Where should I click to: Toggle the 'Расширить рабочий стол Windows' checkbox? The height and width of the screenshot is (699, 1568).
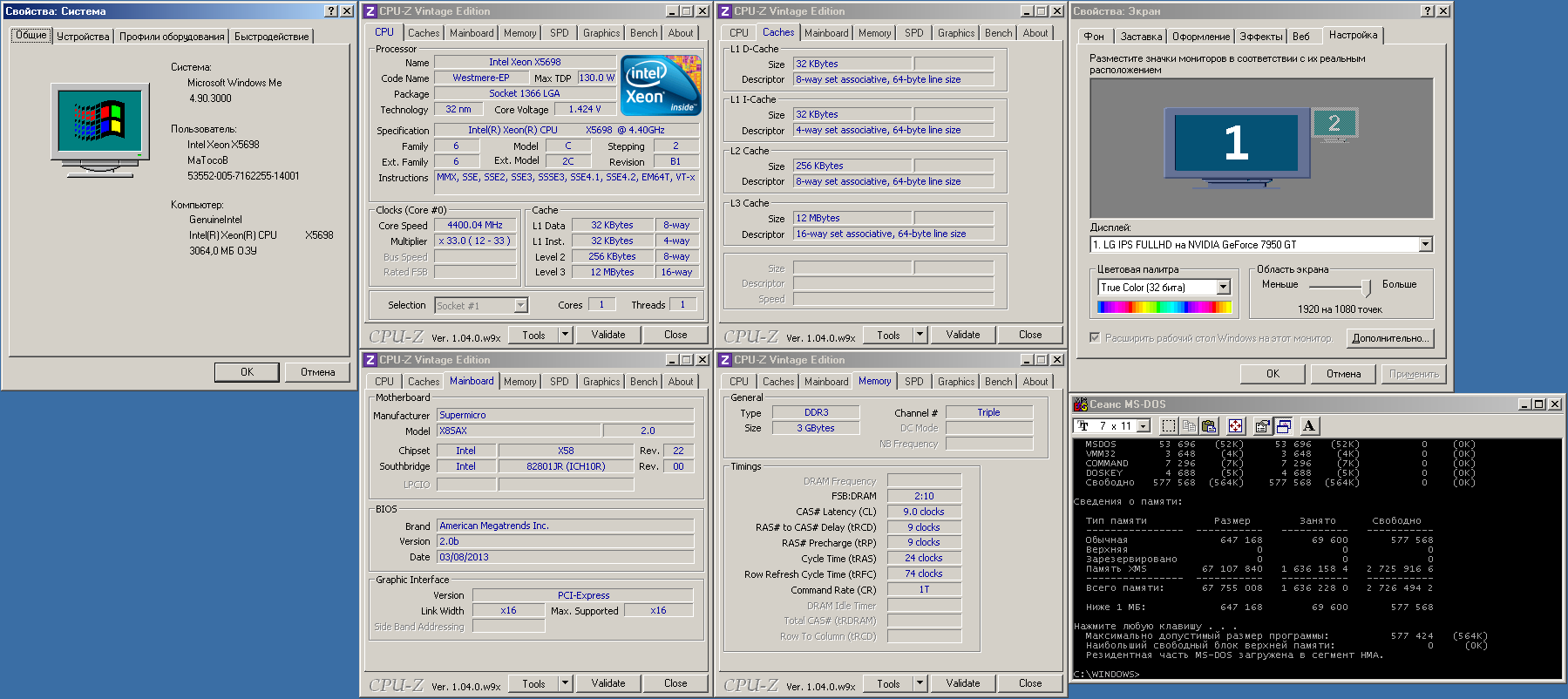1095,338
